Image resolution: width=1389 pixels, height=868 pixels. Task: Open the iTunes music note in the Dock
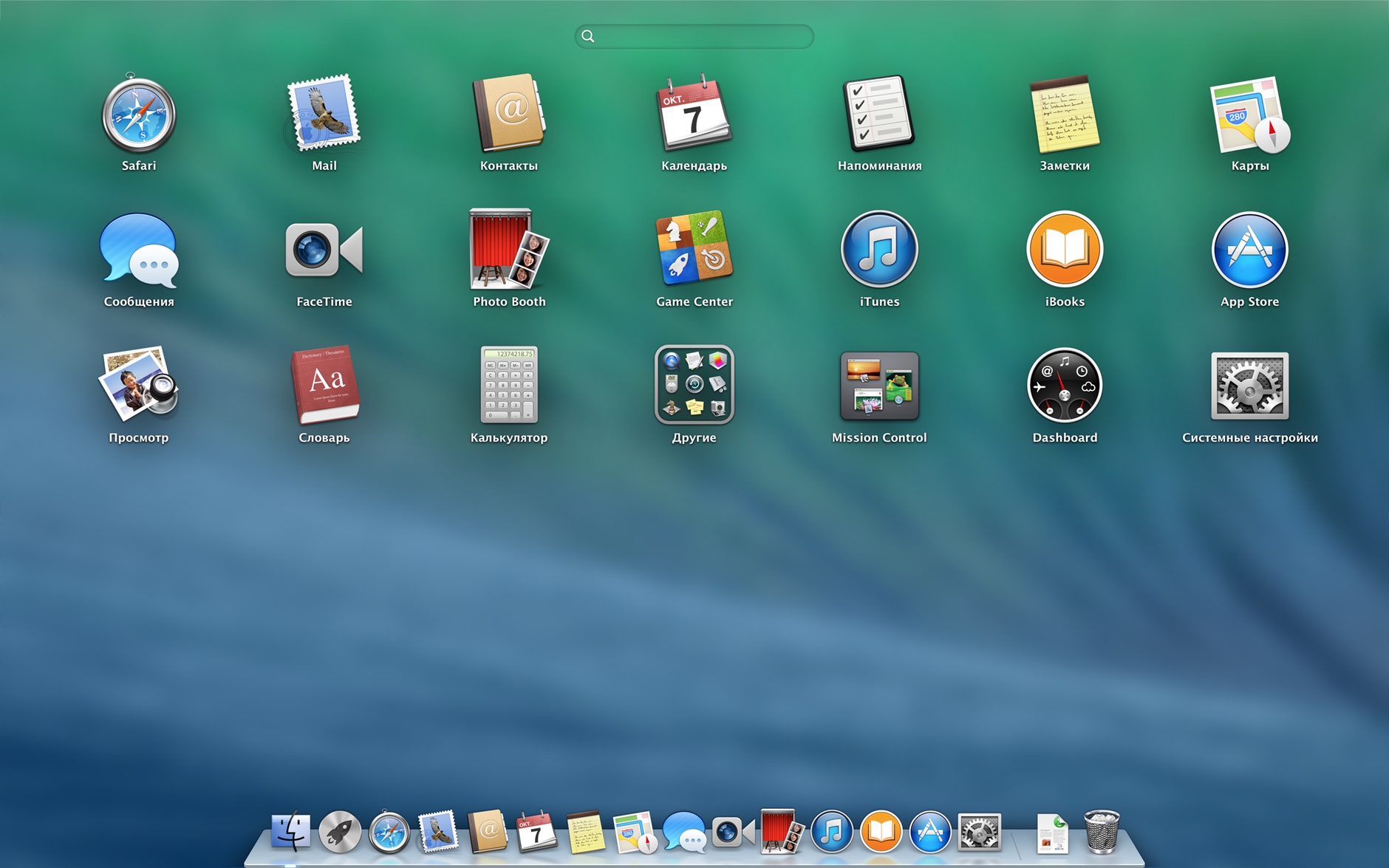coord(832,832)
